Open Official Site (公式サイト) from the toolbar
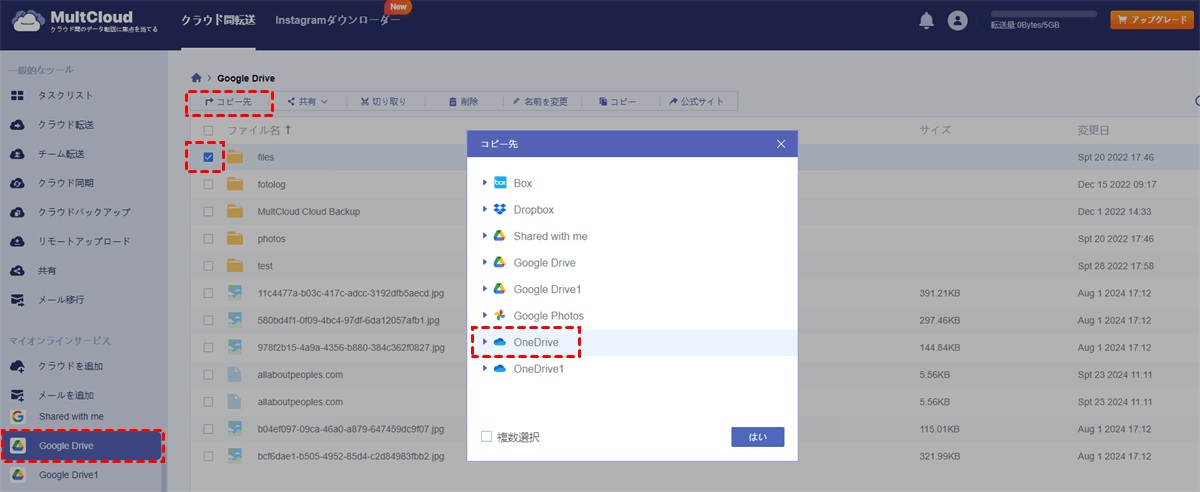This screenshot has height=492, width=1200. (x=698, y=101)
